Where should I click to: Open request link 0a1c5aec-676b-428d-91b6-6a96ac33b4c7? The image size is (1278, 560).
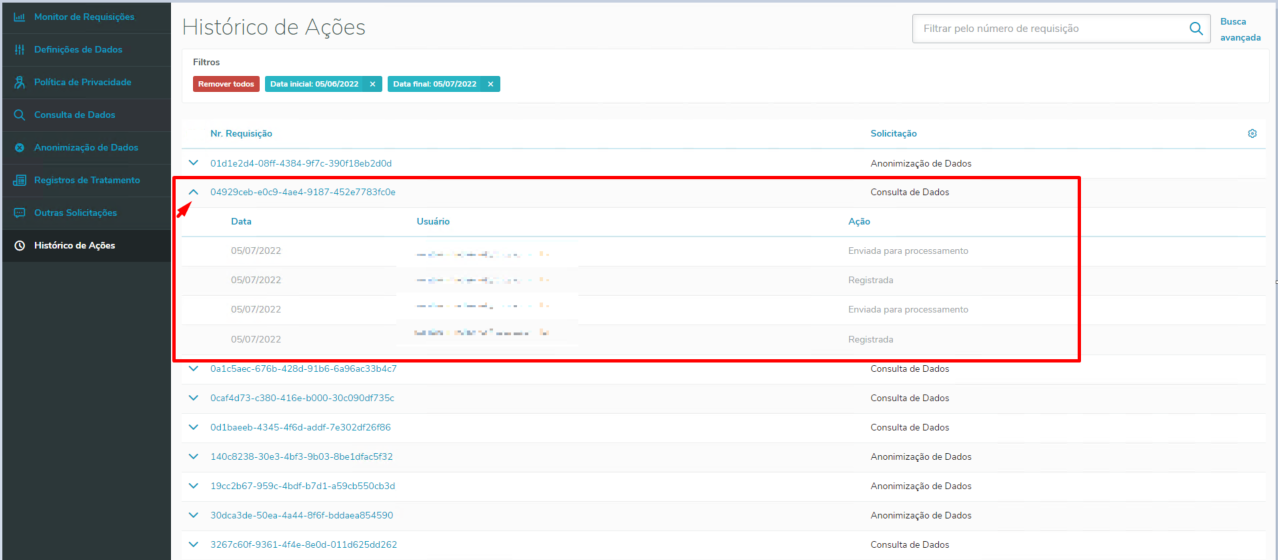304,369
